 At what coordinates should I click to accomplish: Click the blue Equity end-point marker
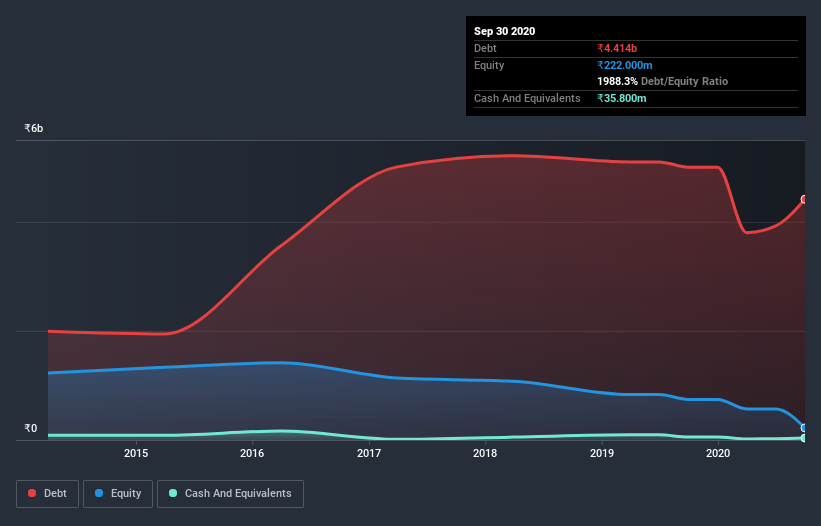click(x=804, y=428)
